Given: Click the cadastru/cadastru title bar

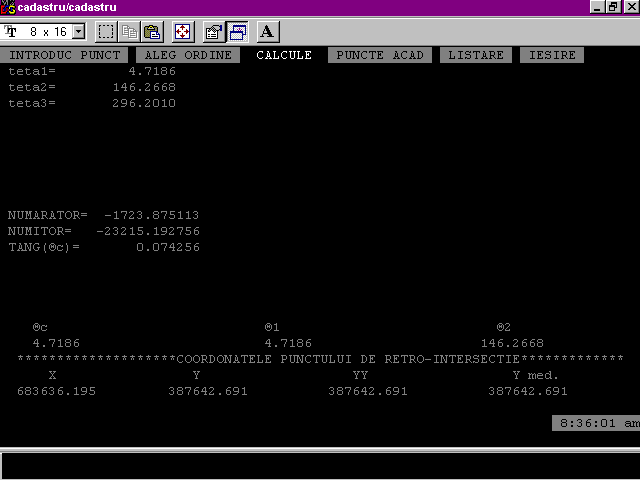Looking at the screenshot, I should (x=300, y=7).
